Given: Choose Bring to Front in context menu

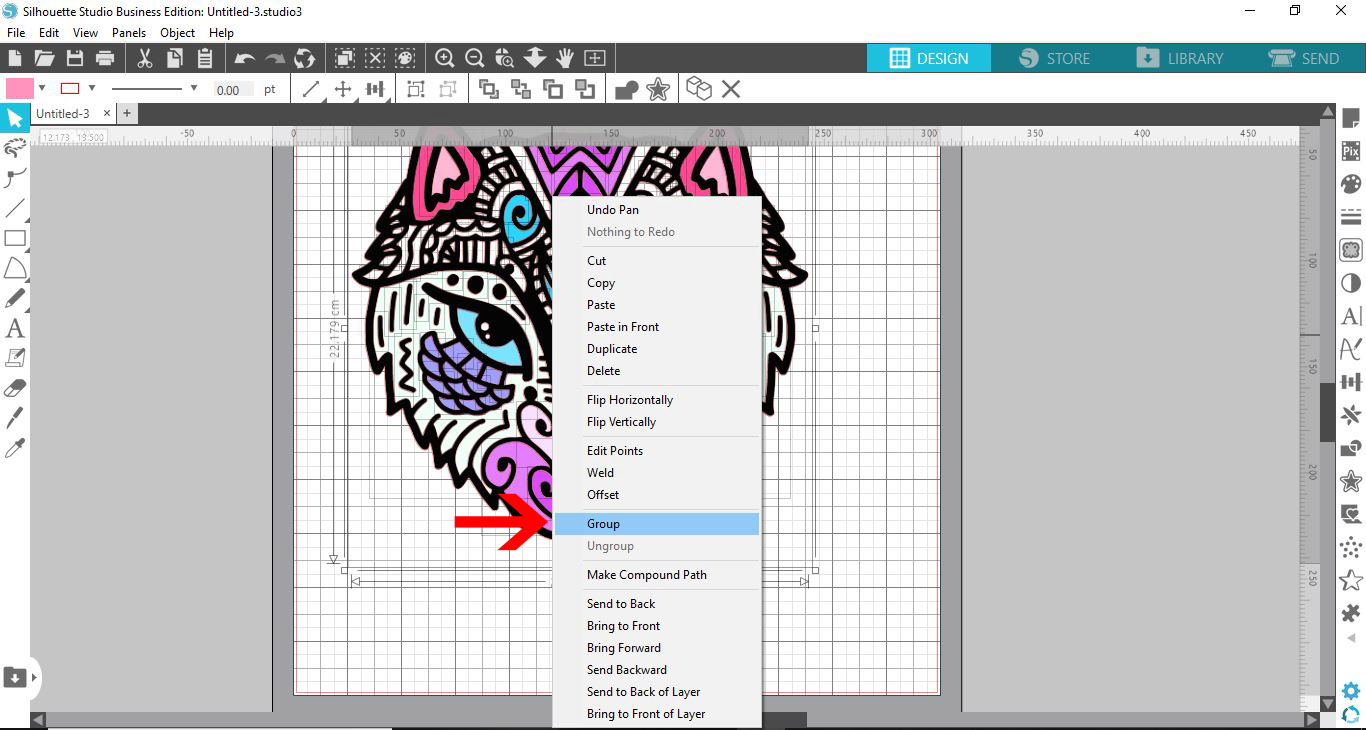Looking at the screenshot, I should pos(657,626).
